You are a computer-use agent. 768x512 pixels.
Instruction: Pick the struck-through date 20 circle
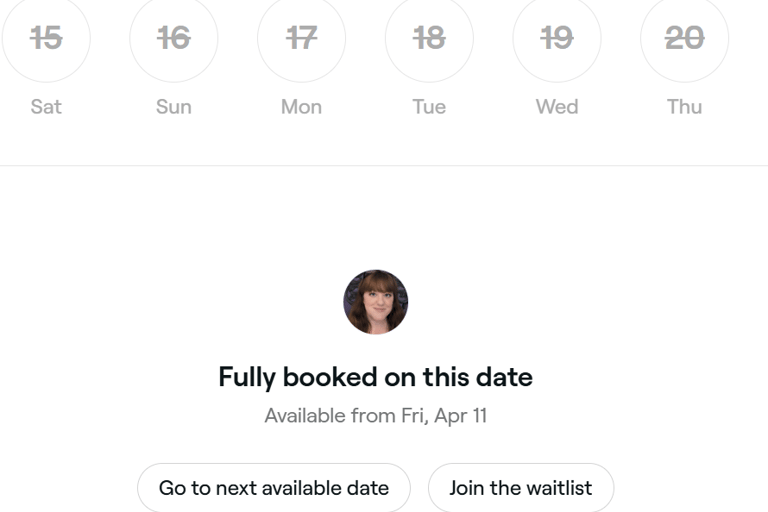685,38
